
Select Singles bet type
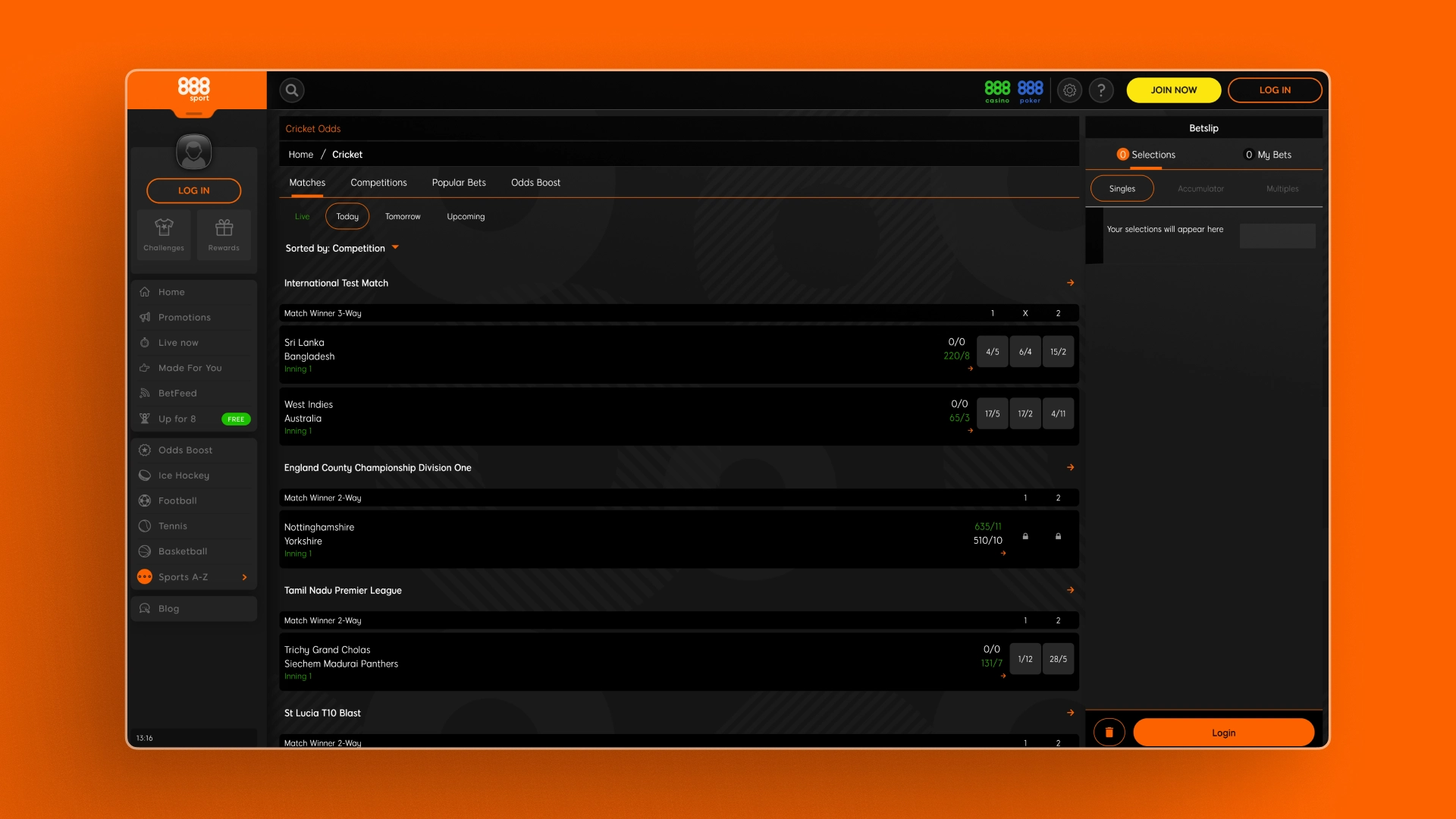1122,189
